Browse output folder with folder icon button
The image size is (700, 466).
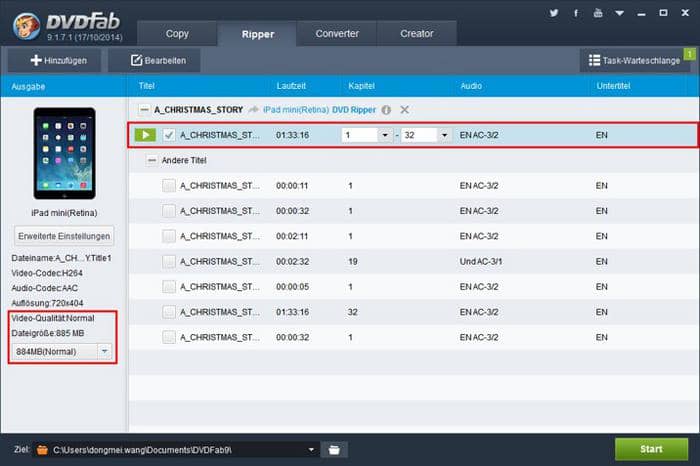tap(334, 450)
